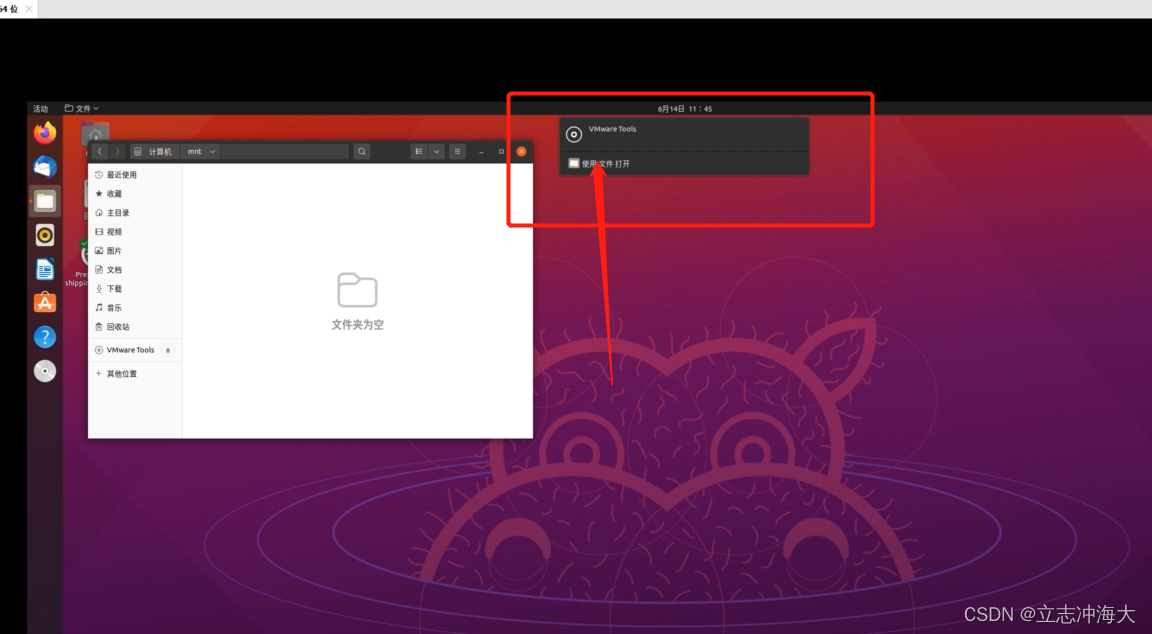Open the 视频 folder in sidebar
The height and width of the screenshot is (634, 1152).
pyautogui.click(x=135, y=231)
